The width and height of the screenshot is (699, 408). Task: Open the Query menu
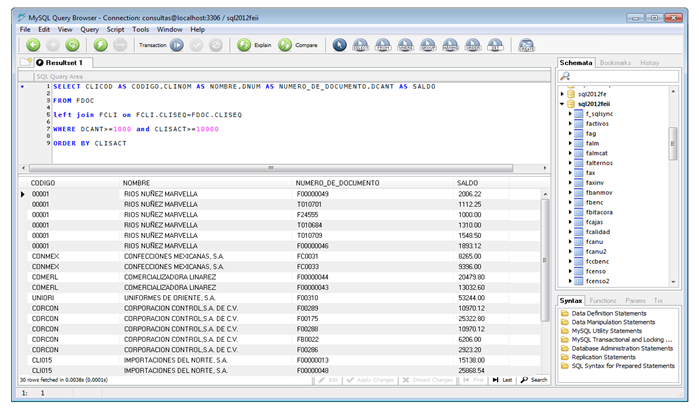pos(89,29)
